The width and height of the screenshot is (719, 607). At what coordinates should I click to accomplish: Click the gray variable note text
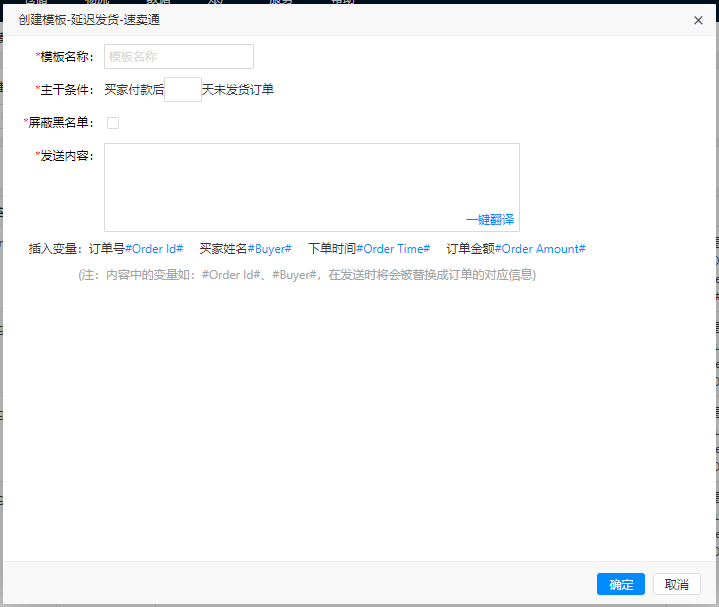tap(307, 275)
